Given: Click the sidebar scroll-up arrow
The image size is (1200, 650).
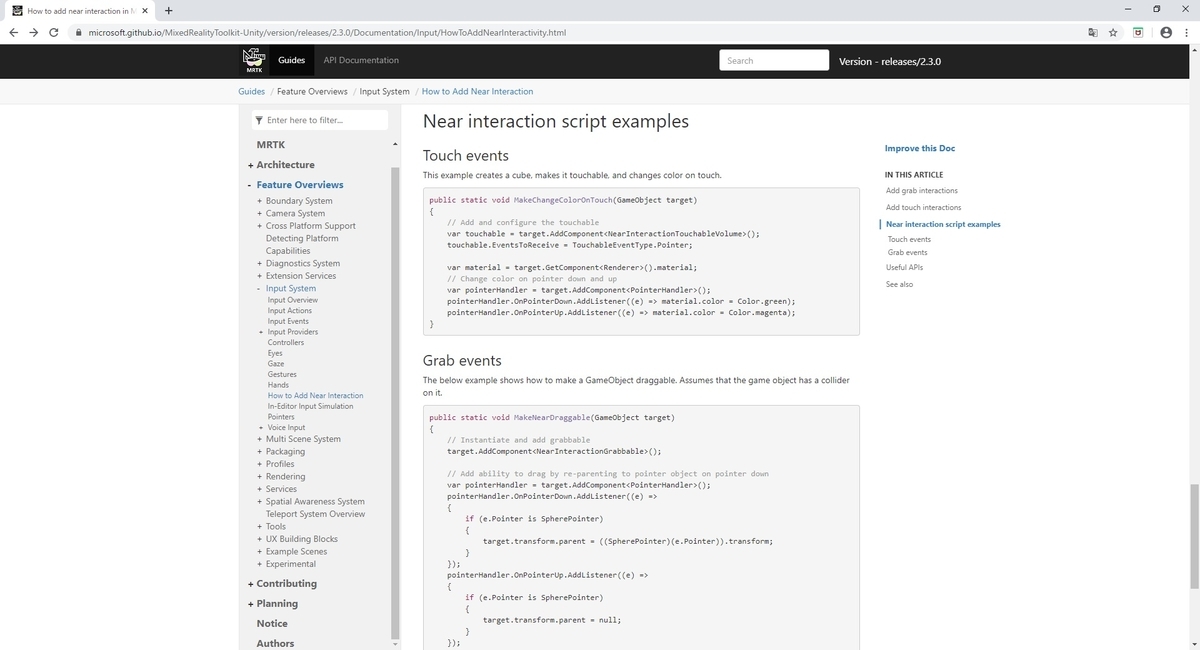Looking at the screenshot, I should (x=395, y=145).
